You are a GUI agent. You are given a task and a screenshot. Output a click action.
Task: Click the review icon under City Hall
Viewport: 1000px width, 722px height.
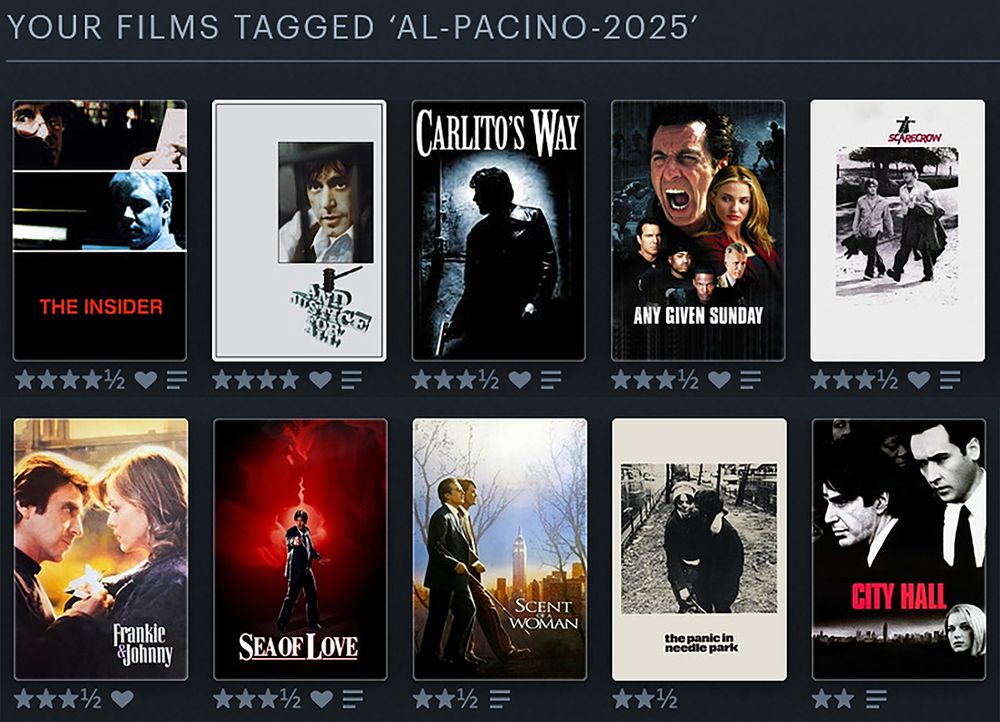876,699
